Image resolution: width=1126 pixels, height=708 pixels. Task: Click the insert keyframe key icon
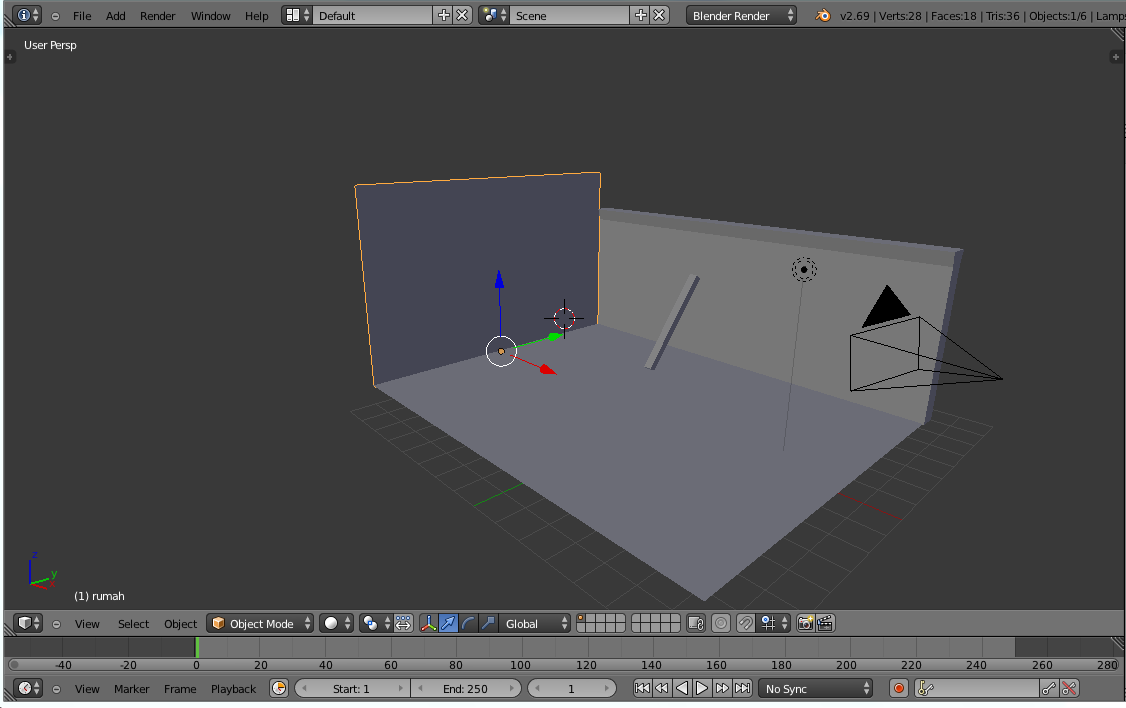(x=1048, y=688)
